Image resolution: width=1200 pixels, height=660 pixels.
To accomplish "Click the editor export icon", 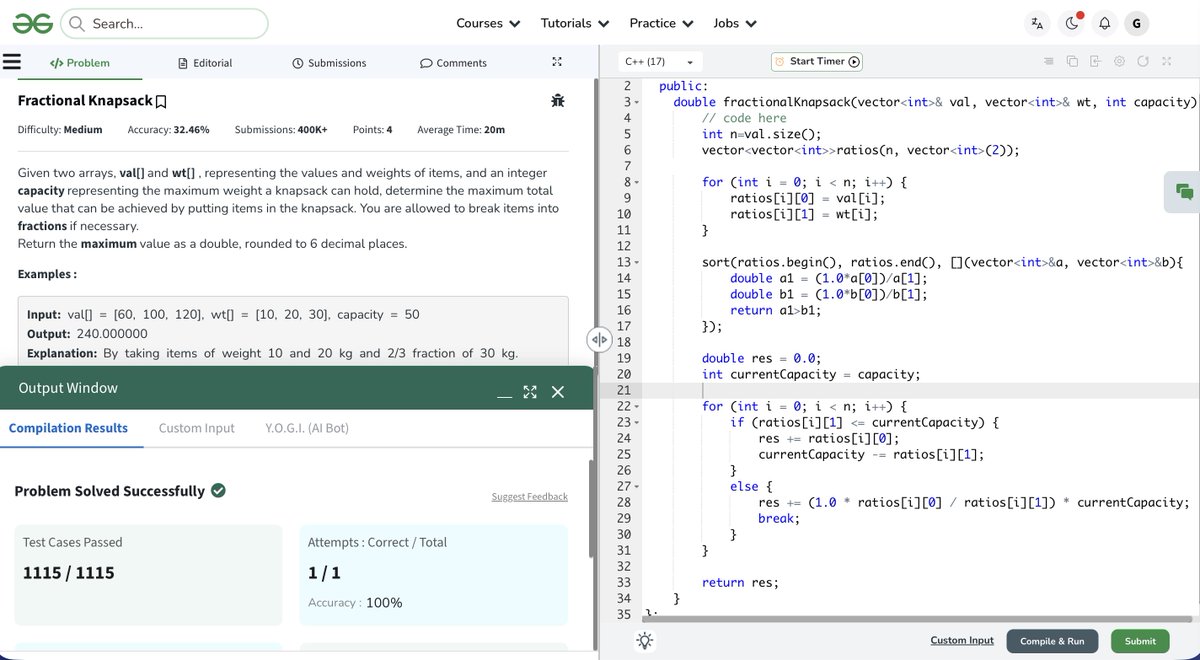I will point(1095,62).
